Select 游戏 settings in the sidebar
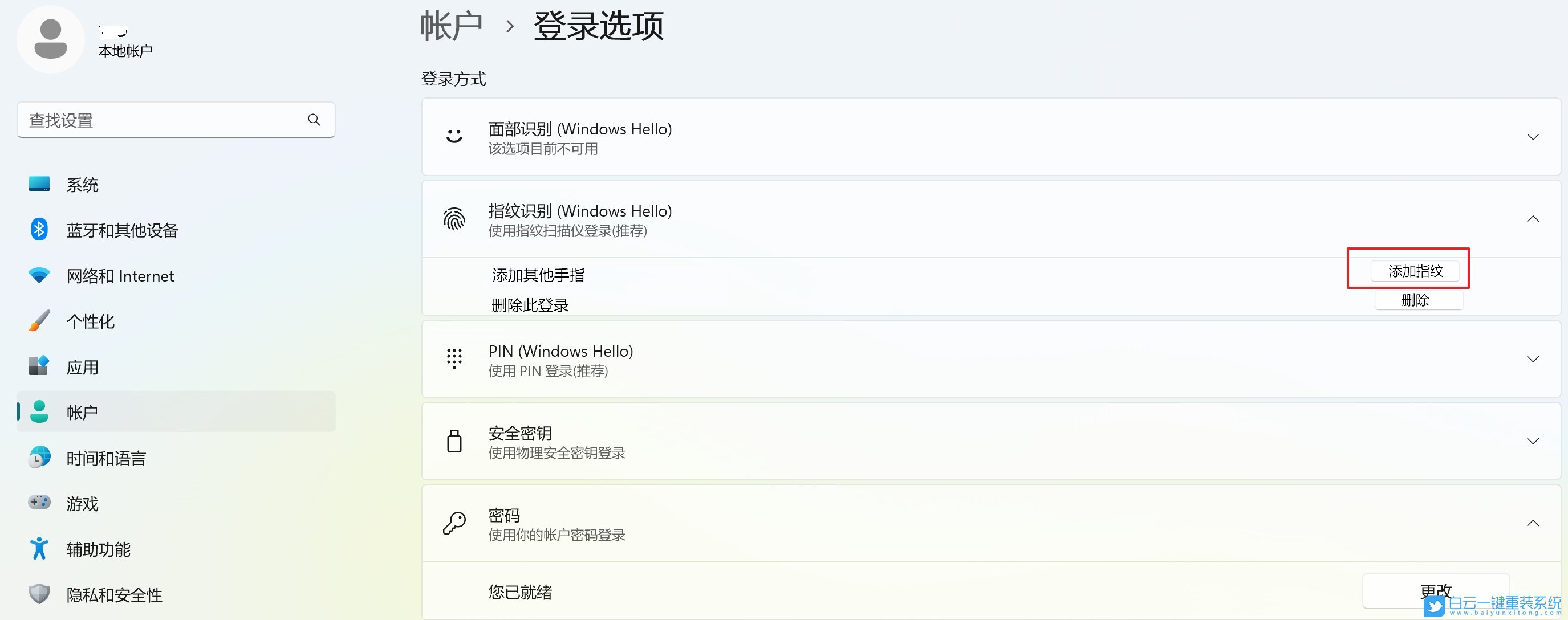 (82, 503)
